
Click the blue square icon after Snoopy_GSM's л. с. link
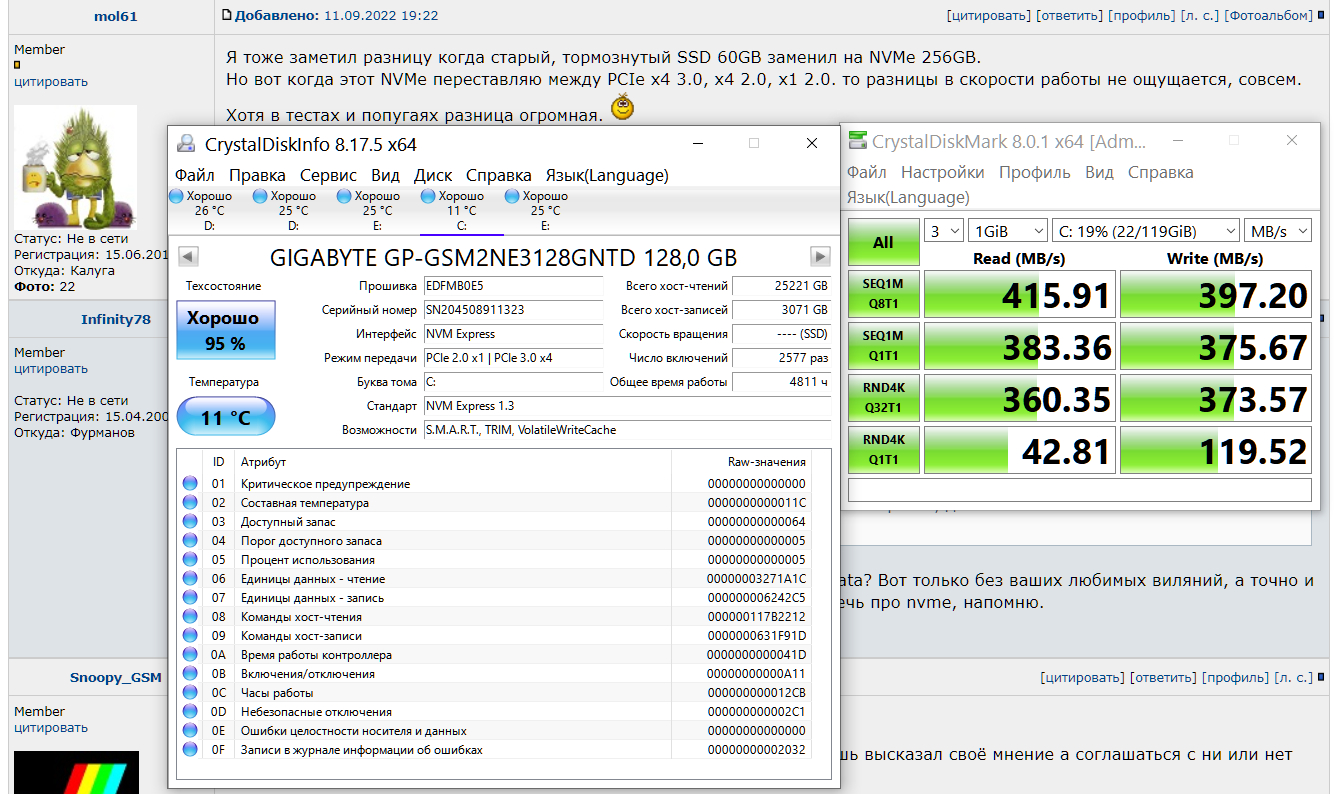tap(1322, 677)
